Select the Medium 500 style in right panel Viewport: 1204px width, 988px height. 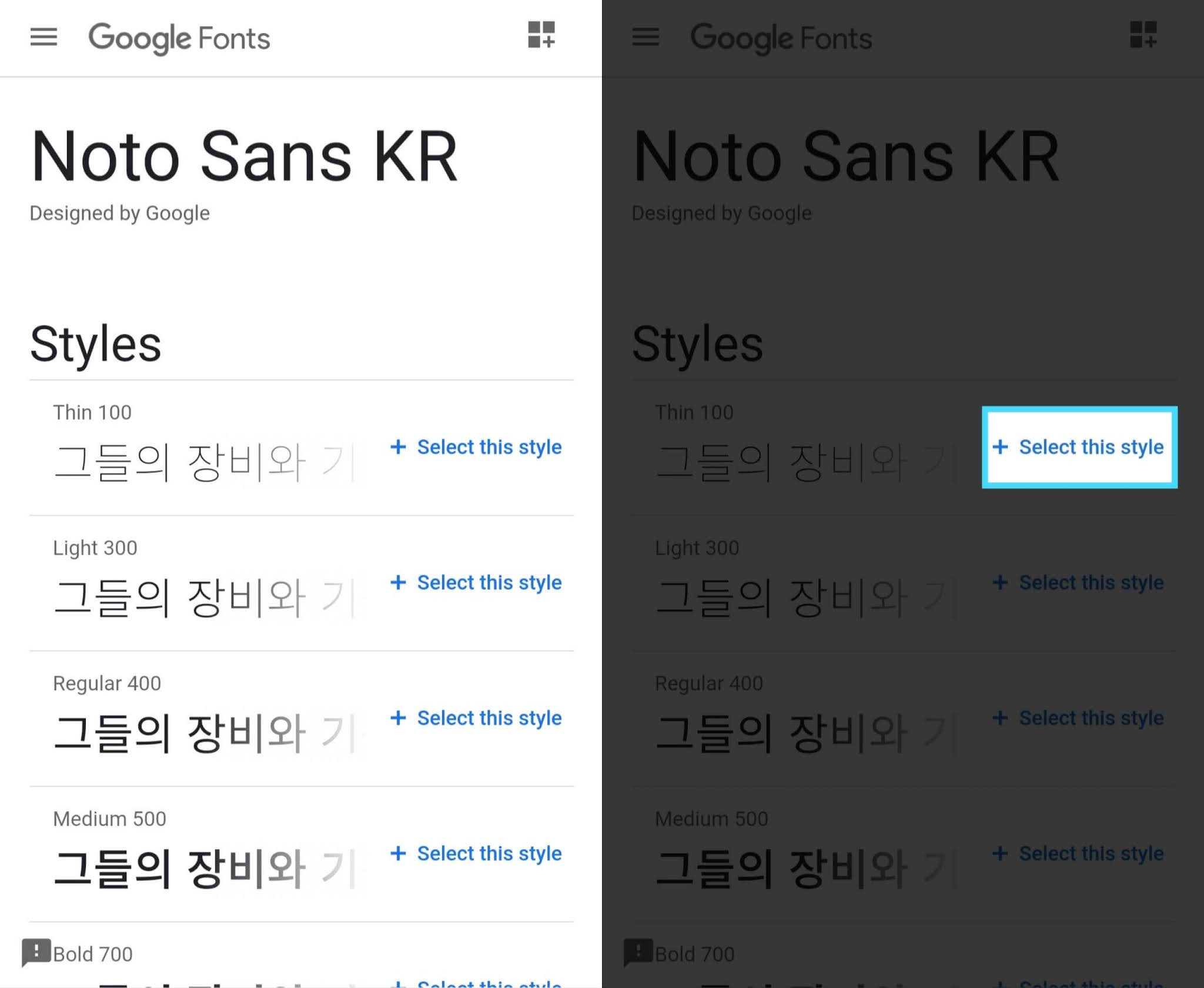pyautogui.click(x=1078, y=853)
